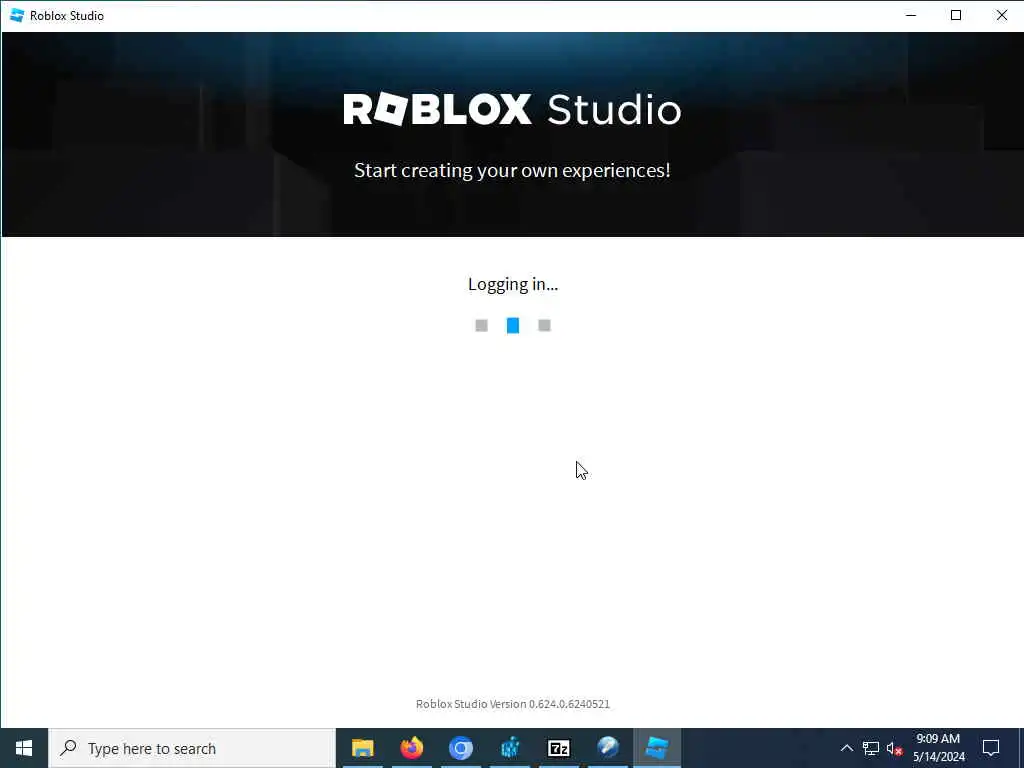
Task: Click the Roblox Studio title bar icon
Action: (17, 15)
